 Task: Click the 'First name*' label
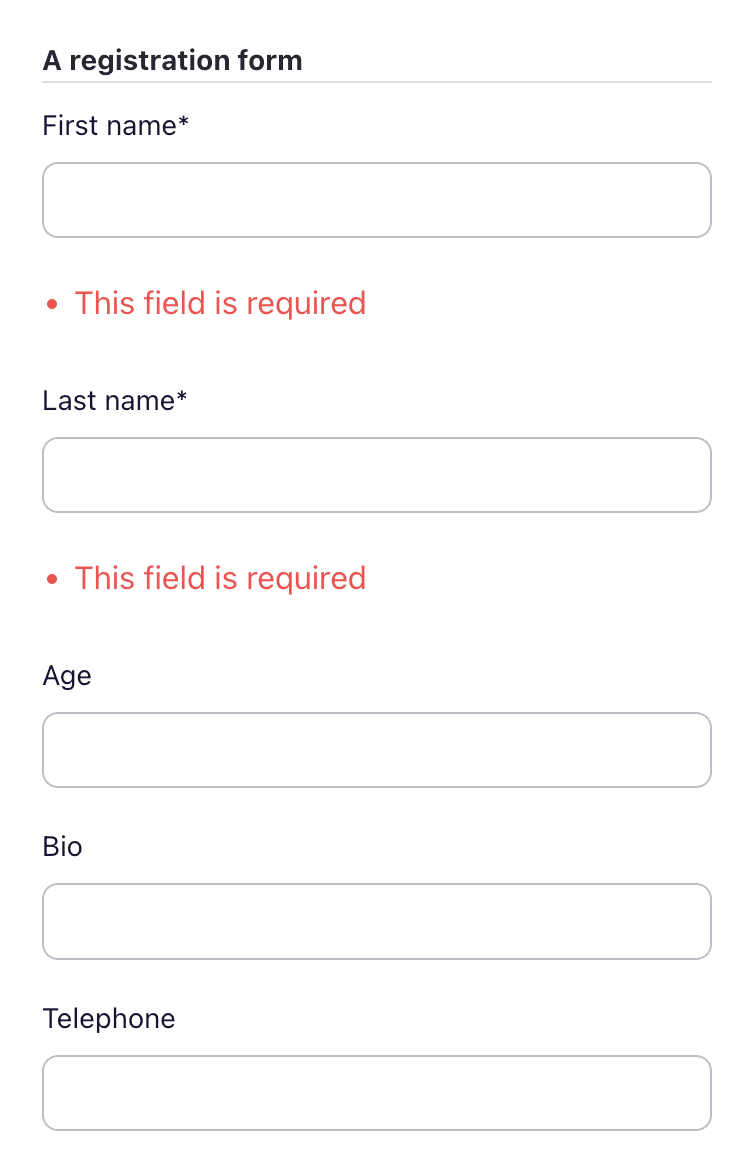click(115, 126)
